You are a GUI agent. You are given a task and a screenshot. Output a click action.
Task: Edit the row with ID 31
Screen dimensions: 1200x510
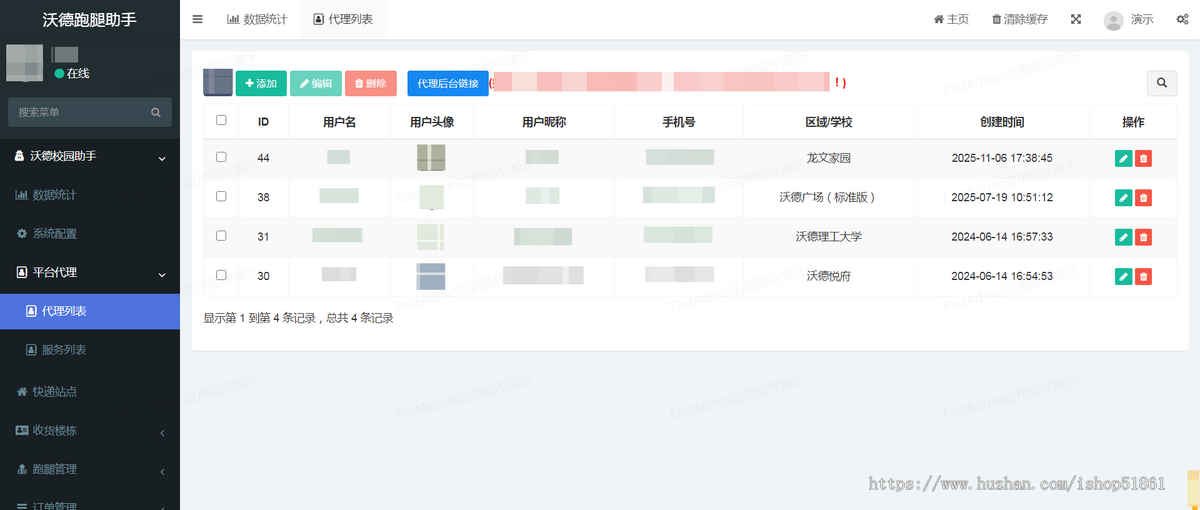click(1124, 237)
